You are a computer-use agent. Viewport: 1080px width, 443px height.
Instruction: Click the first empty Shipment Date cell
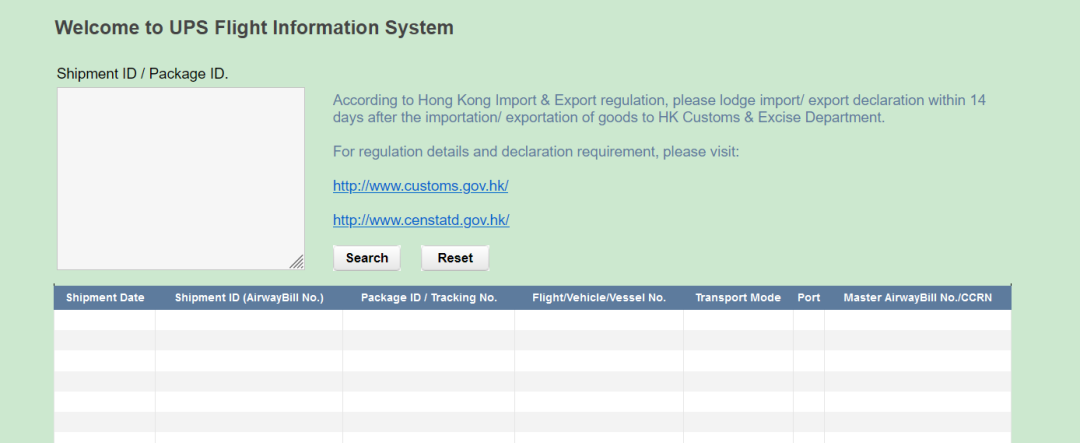coord(105,320)
